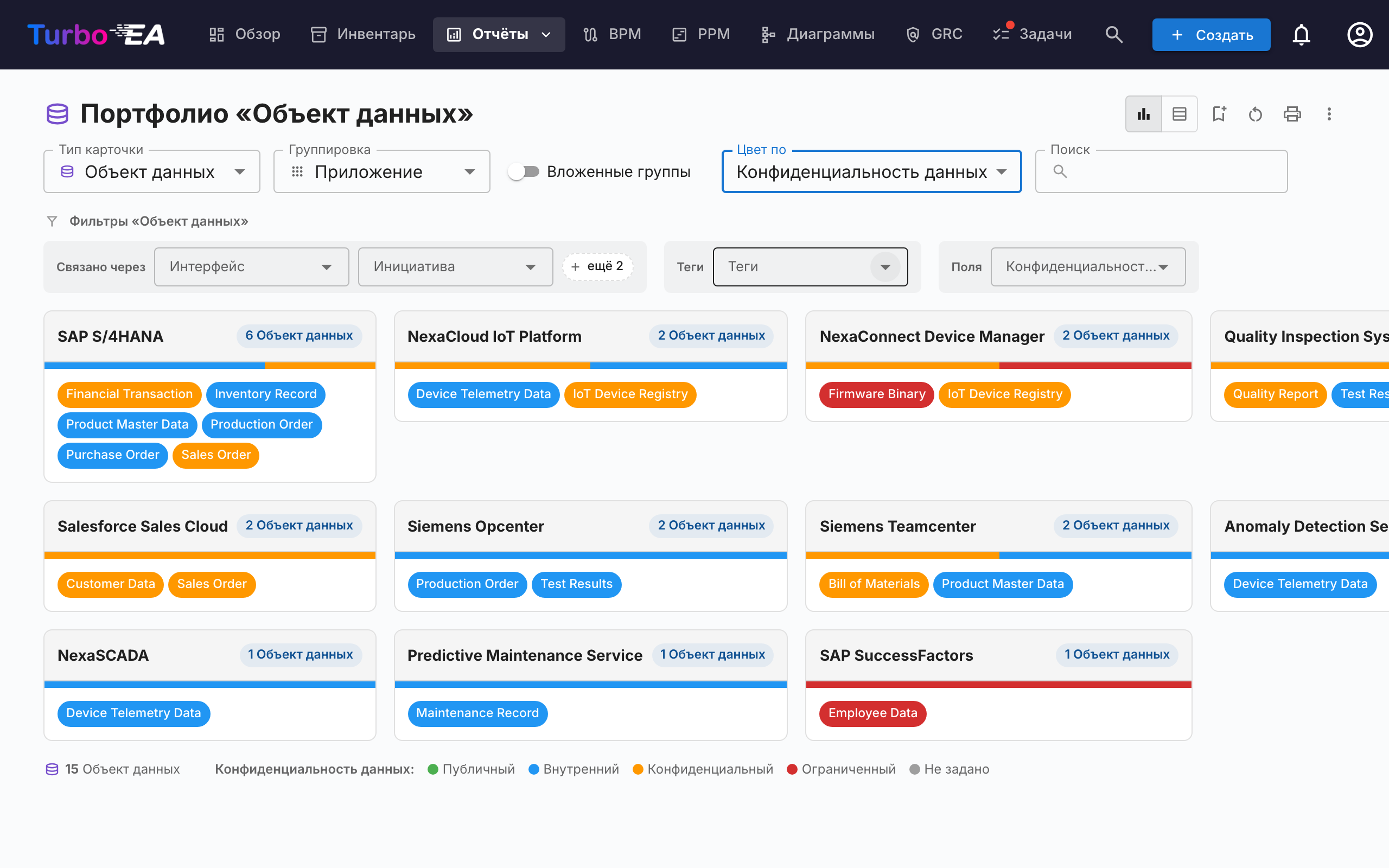
Task: Click the save bookmark icon
Action: click(1219, 114)
